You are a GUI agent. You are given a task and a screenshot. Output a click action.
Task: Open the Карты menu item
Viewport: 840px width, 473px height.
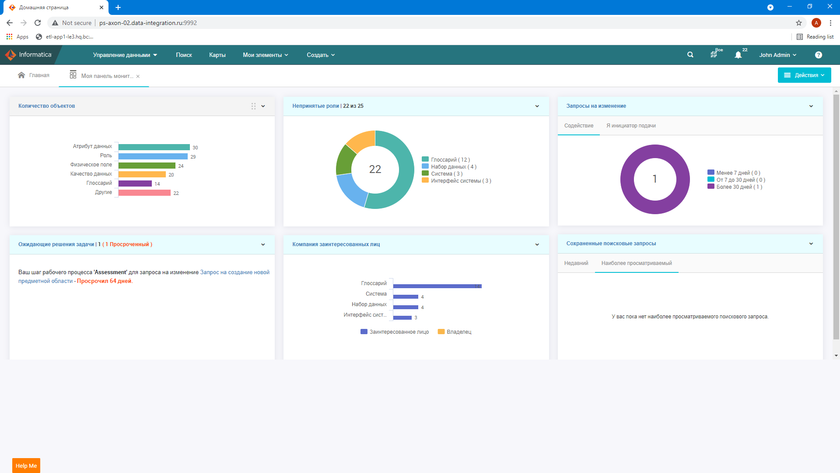[x=217, y=55]
